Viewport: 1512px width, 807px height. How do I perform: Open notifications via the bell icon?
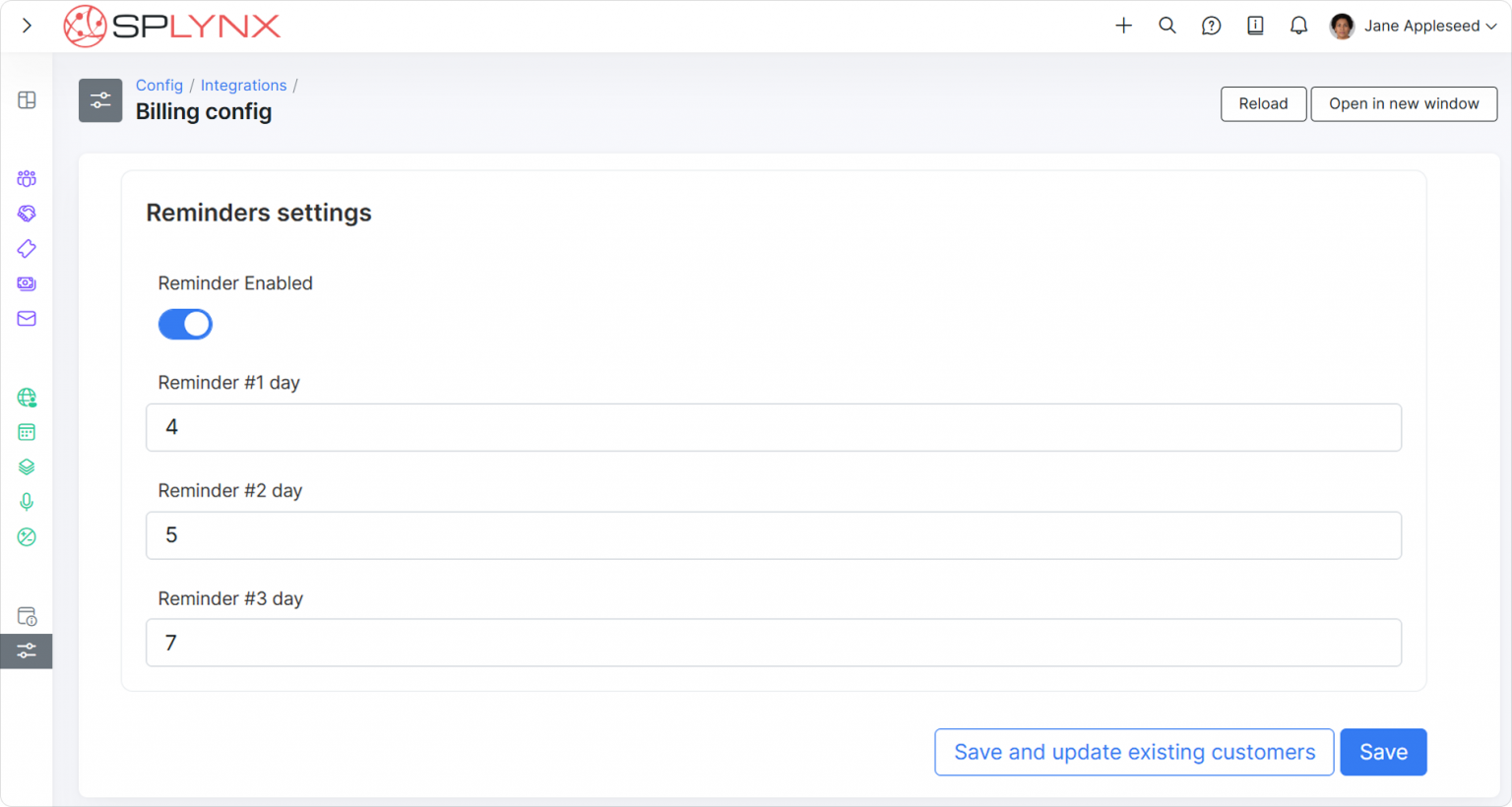(1298, 26)
